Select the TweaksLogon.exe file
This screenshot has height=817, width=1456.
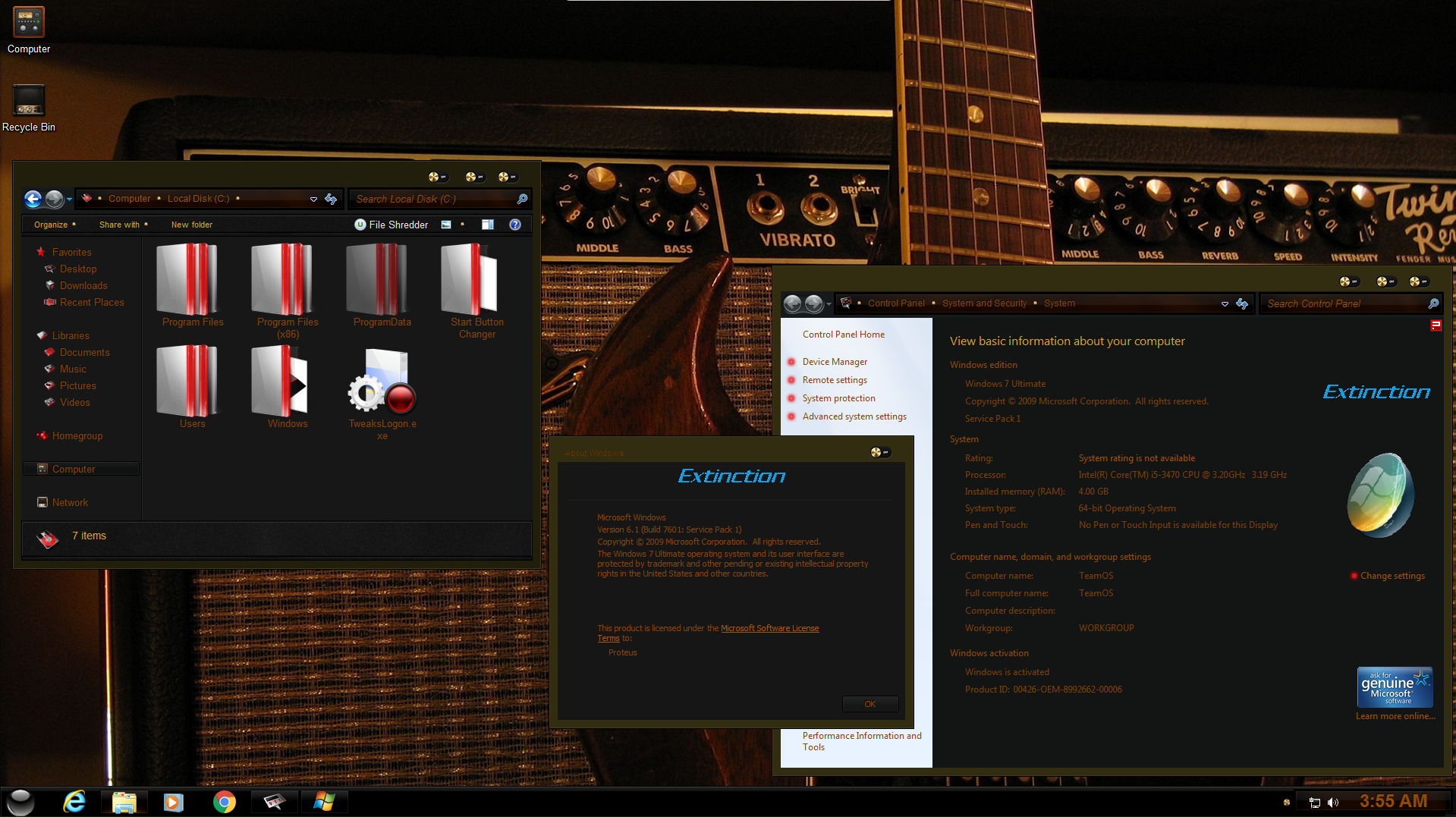[x=382, y=394]
